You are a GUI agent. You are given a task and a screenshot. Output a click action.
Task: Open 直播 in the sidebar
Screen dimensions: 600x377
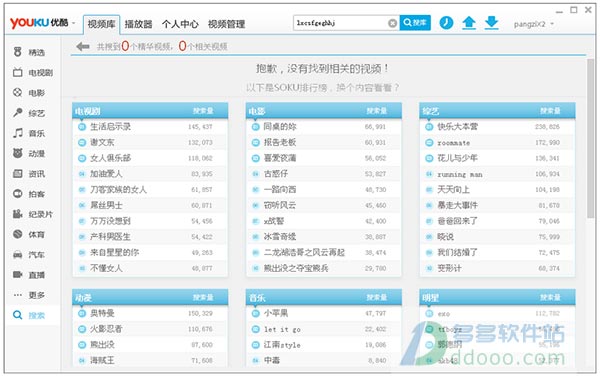[x=29, y=275]
